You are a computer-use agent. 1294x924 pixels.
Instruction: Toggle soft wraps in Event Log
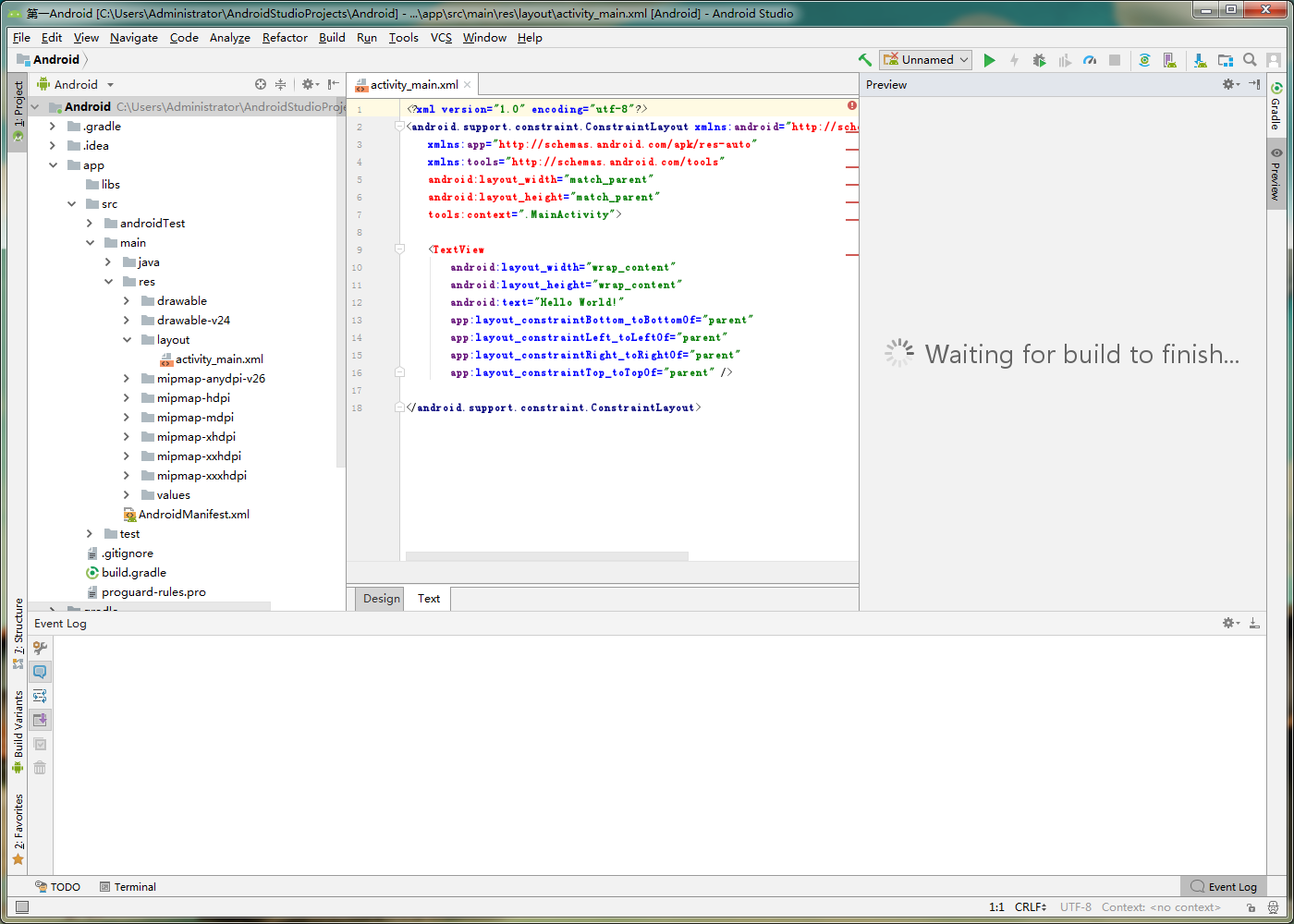40,696
